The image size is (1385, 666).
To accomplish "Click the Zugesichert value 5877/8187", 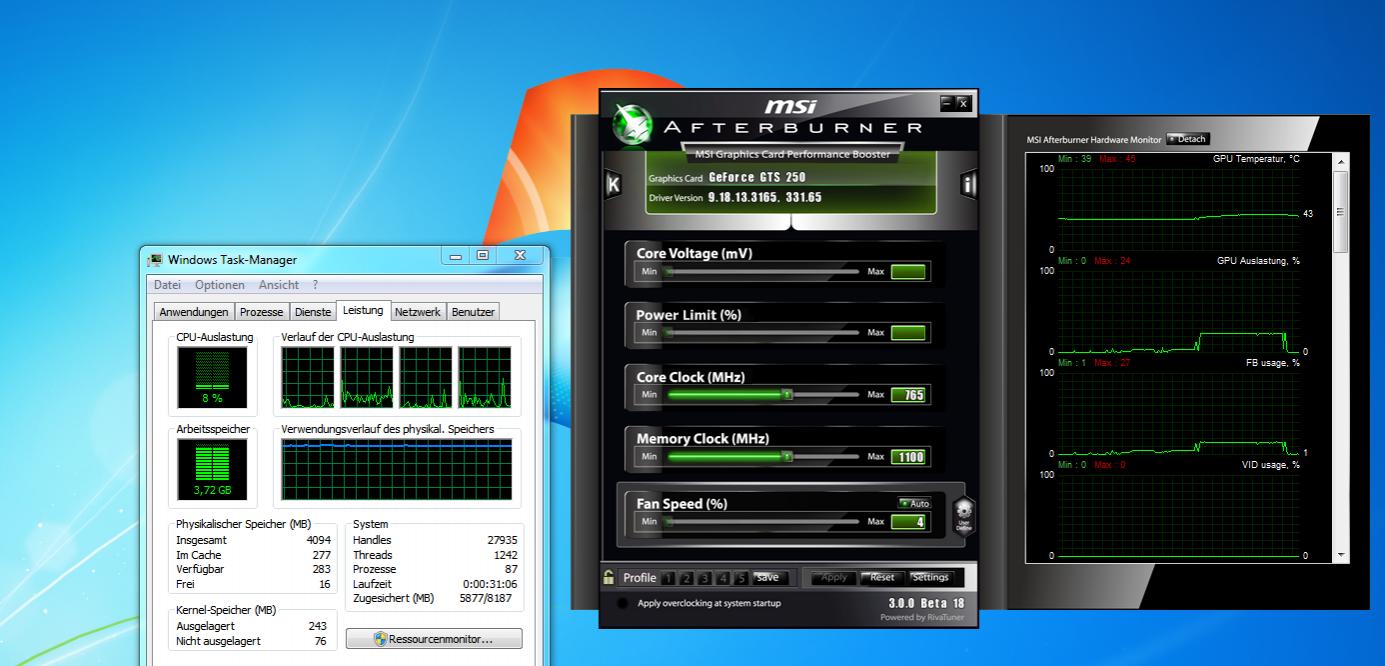I will (x=488, y=599).
